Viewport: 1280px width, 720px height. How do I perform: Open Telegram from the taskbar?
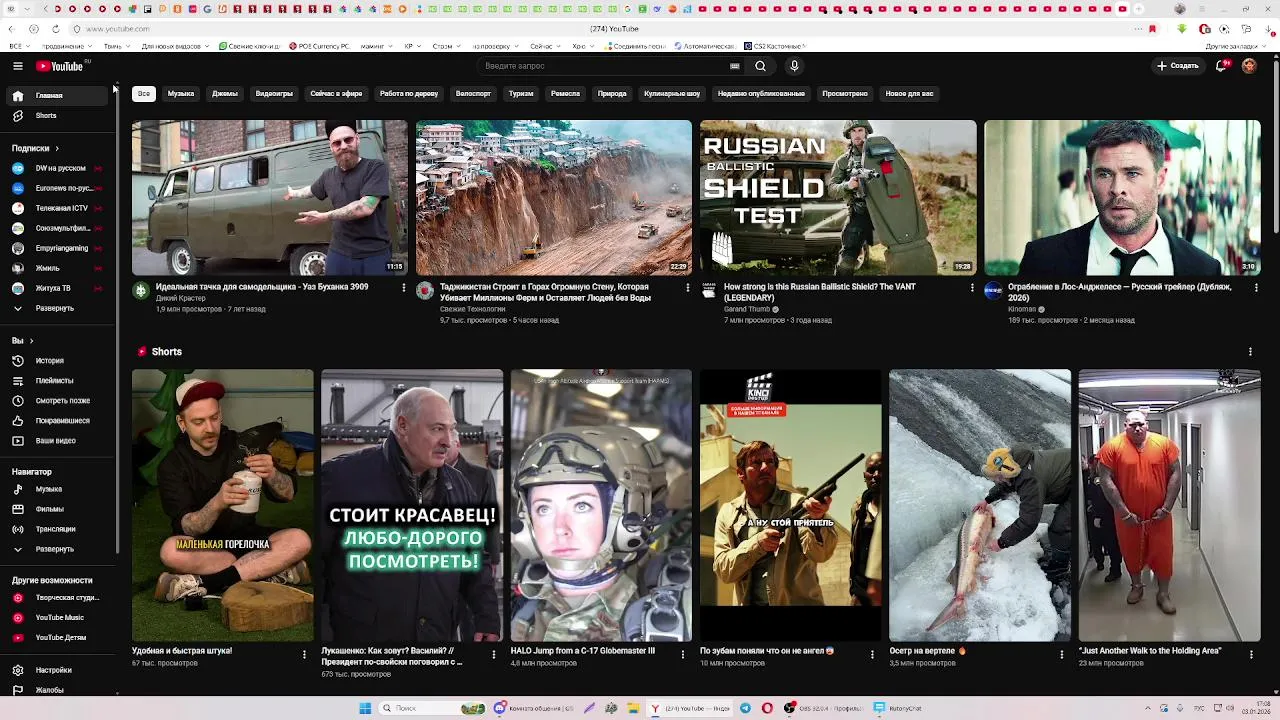click(745, 708)
